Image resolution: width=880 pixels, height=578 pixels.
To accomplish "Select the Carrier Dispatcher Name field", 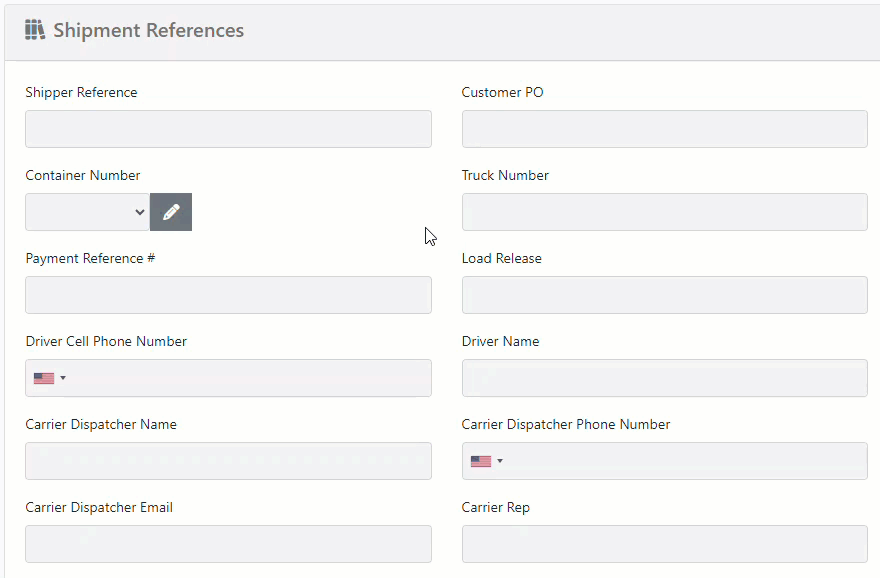I will (228, 460).
